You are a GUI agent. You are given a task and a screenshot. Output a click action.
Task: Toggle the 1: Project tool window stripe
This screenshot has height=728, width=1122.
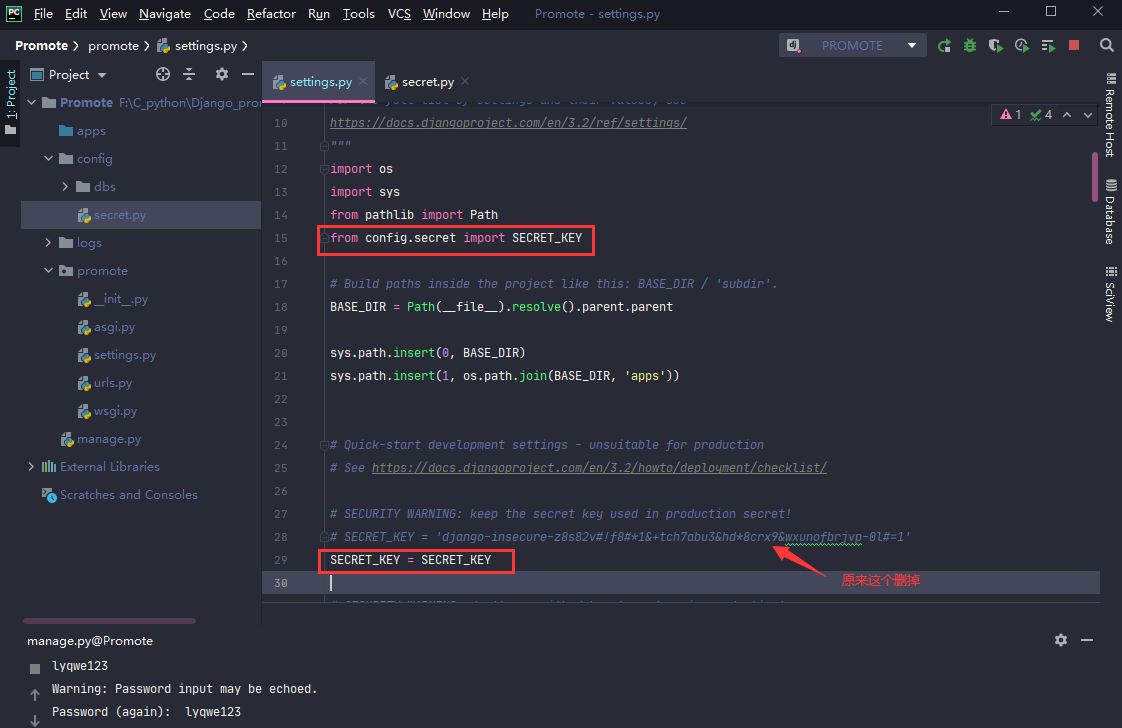pyautogui.click(x=11, y=102)
